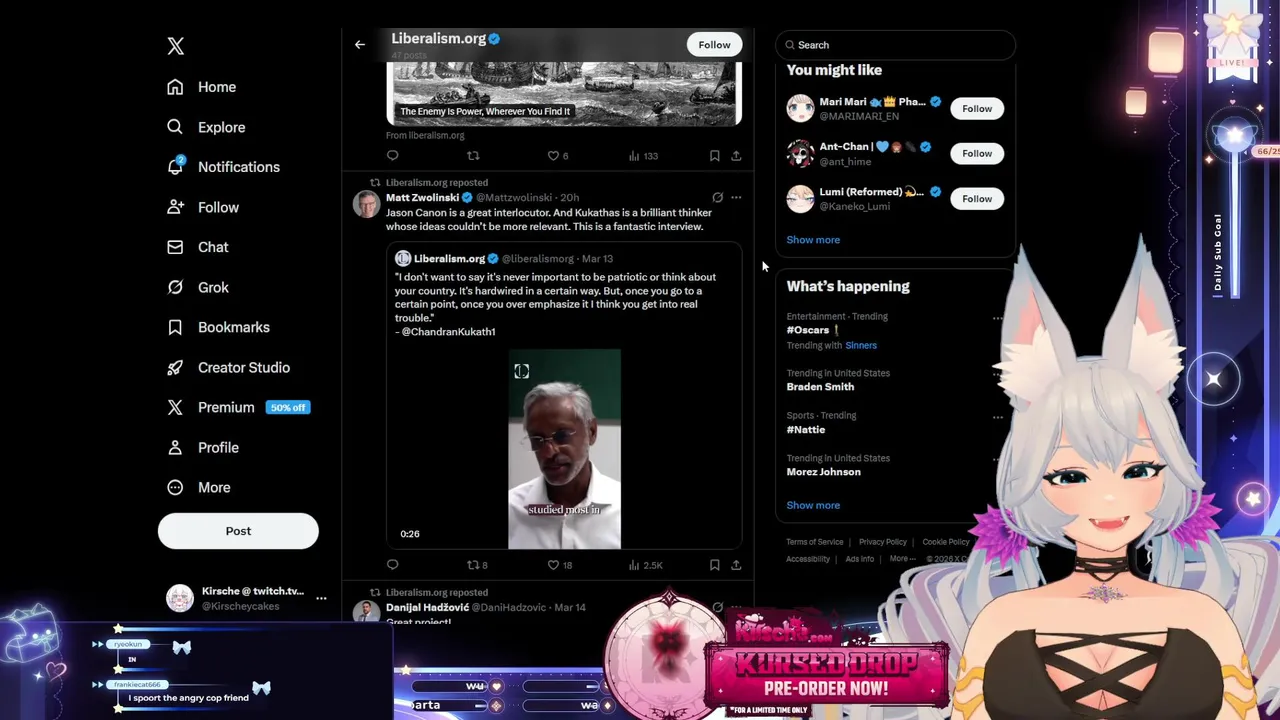This screenshot has width=1280, height=720.
Task: Show more suggested accounts under You might like
Action: [x=813, y=240]
